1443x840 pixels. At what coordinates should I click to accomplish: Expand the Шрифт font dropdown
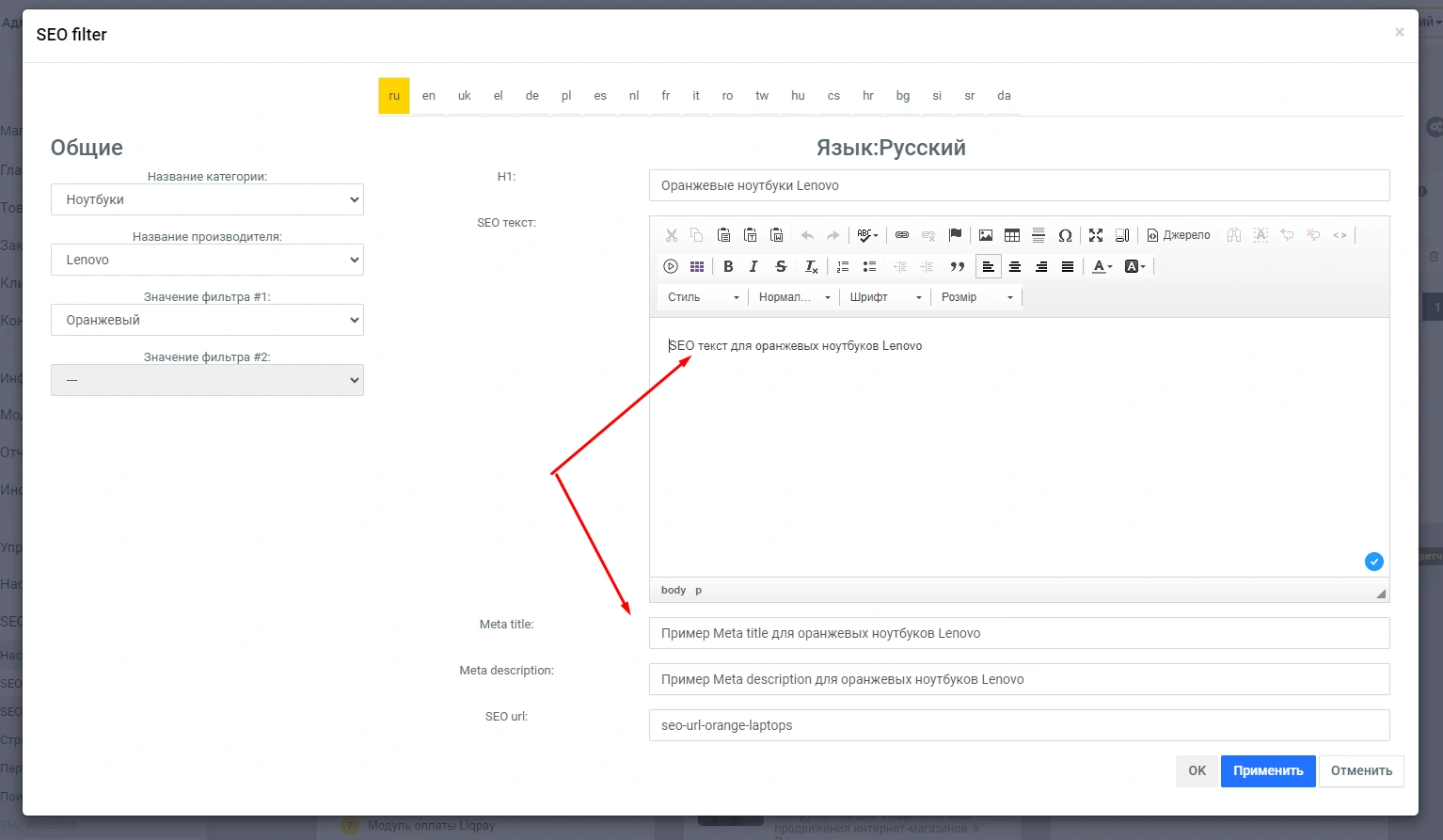(885, 297)
